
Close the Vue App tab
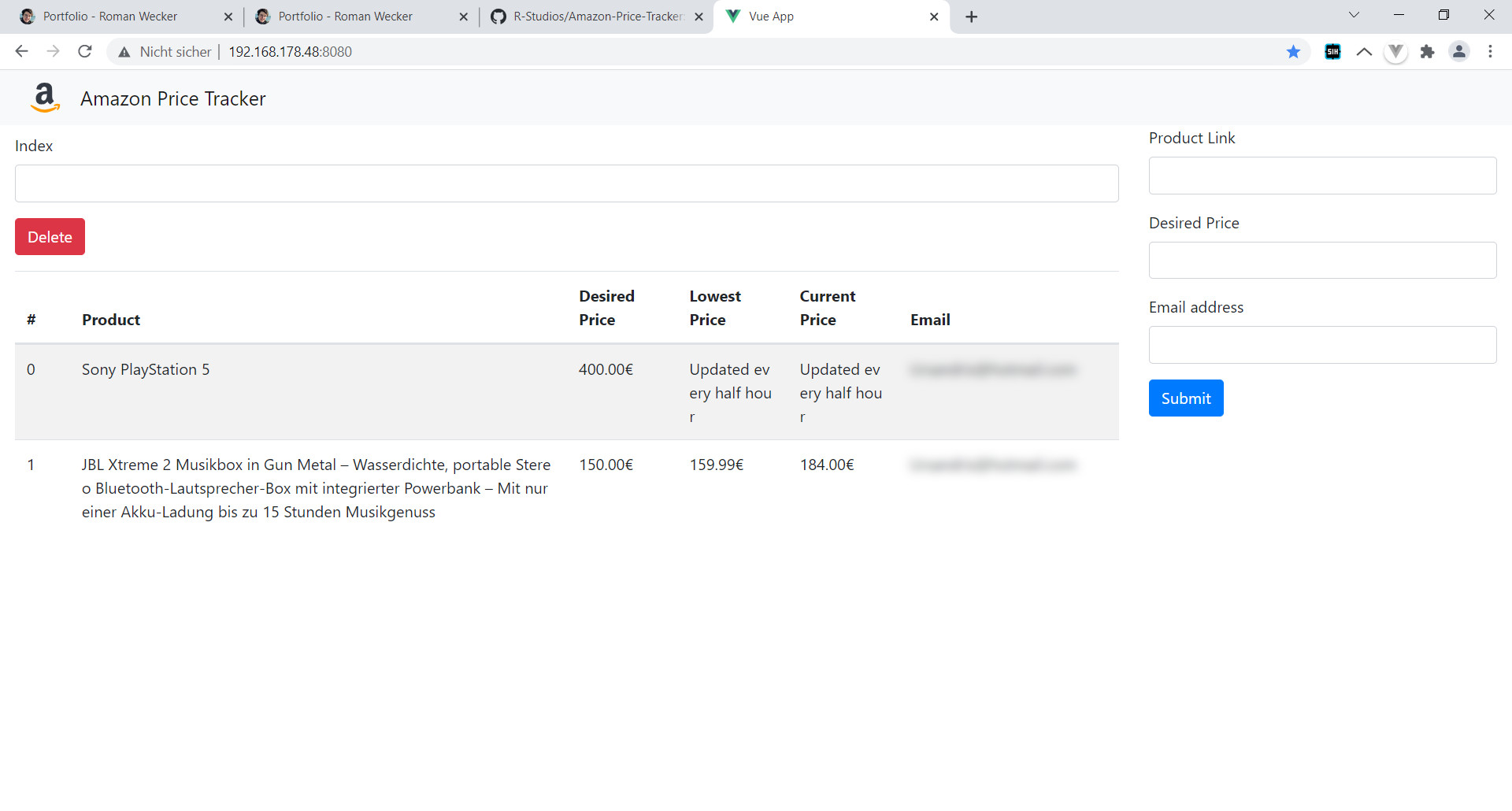click(934, 17)
